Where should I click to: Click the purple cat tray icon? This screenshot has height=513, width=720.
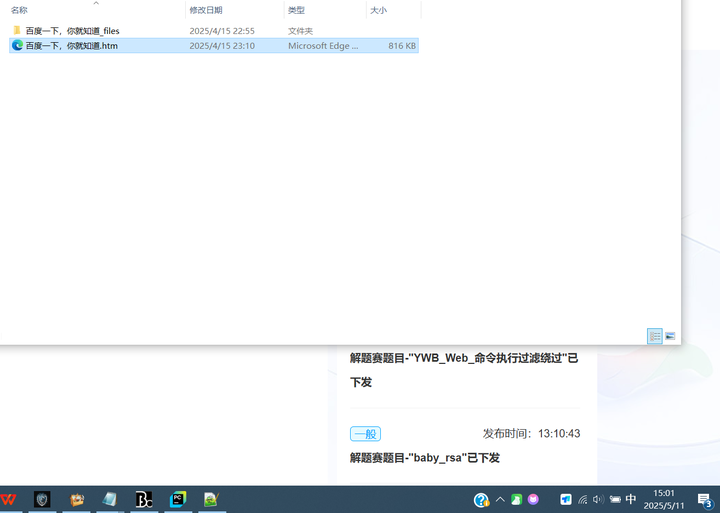tap(533, 499)
